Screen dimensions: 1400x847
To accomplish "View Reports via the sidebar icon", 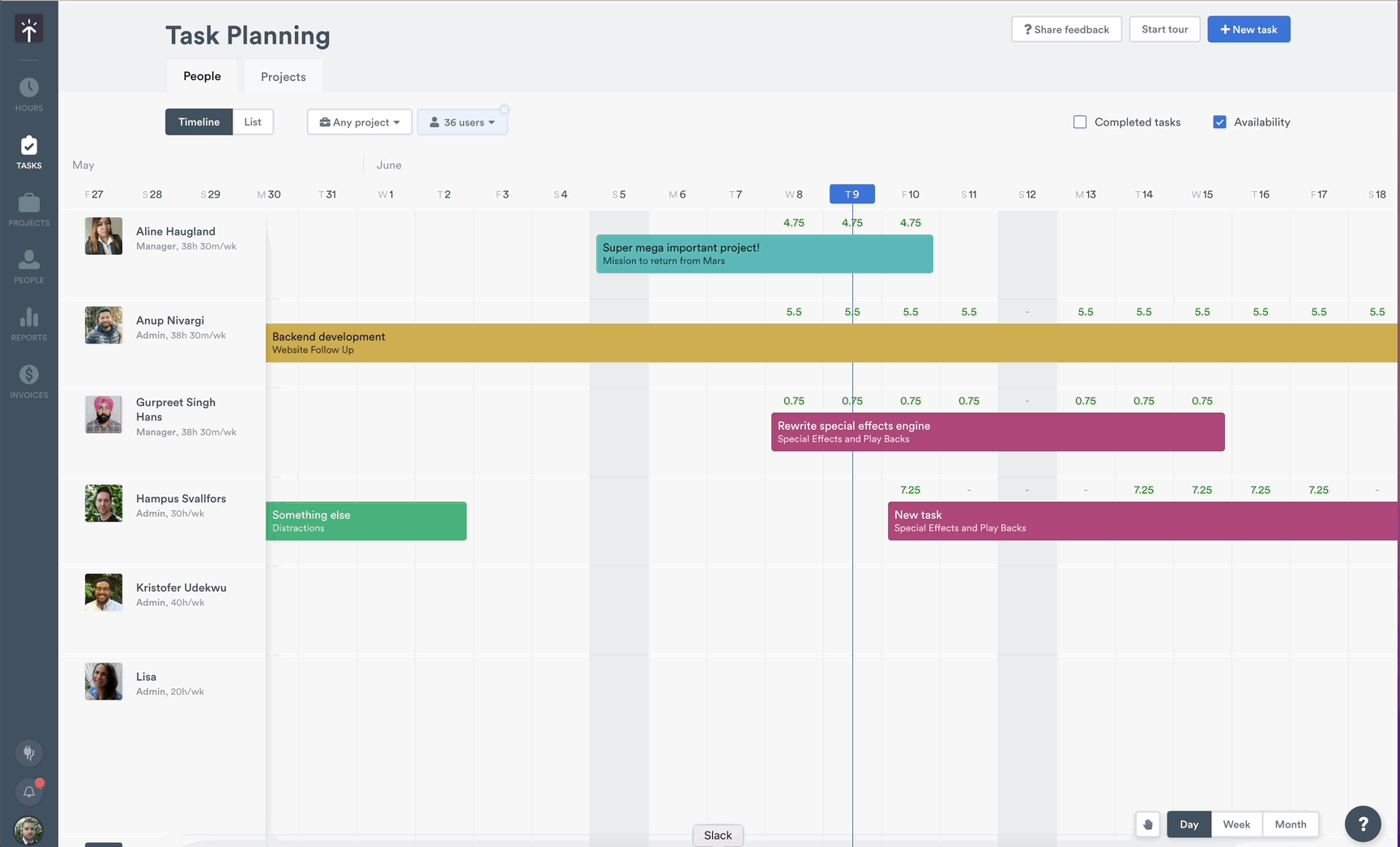I will tap(29, 321).
